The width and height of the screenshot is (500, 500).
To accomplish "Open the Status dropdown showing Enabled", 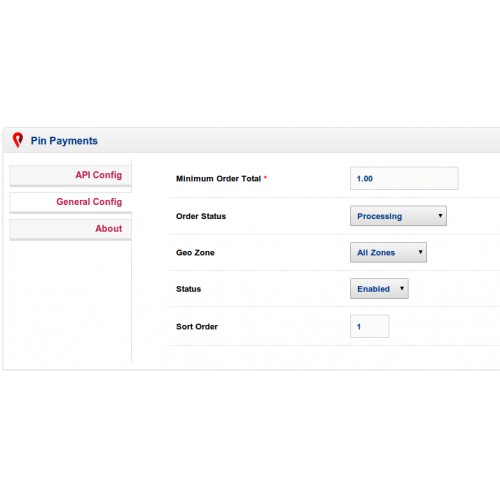I will click(x=379, y=289).
